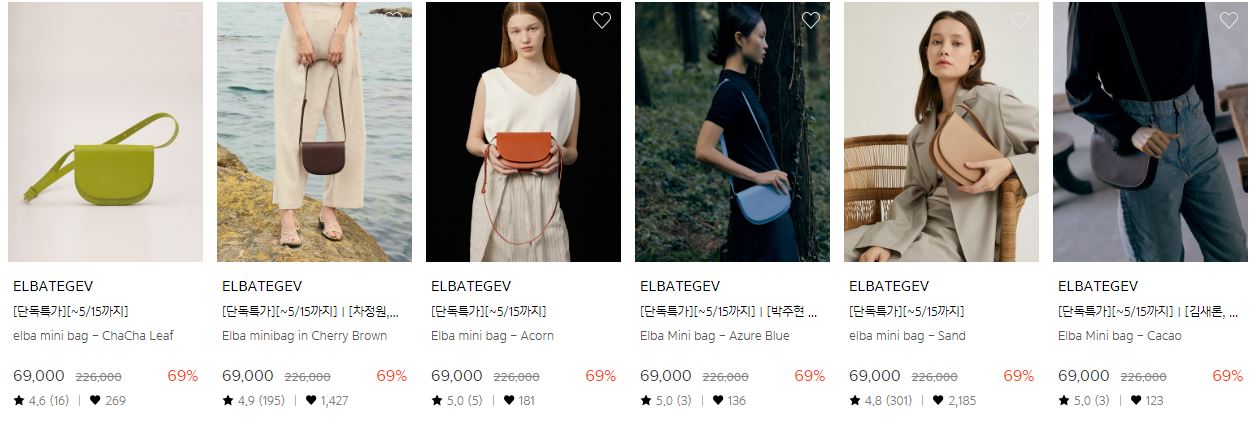Open product title 'elba mini bag – Sand'

click(907, 336)
